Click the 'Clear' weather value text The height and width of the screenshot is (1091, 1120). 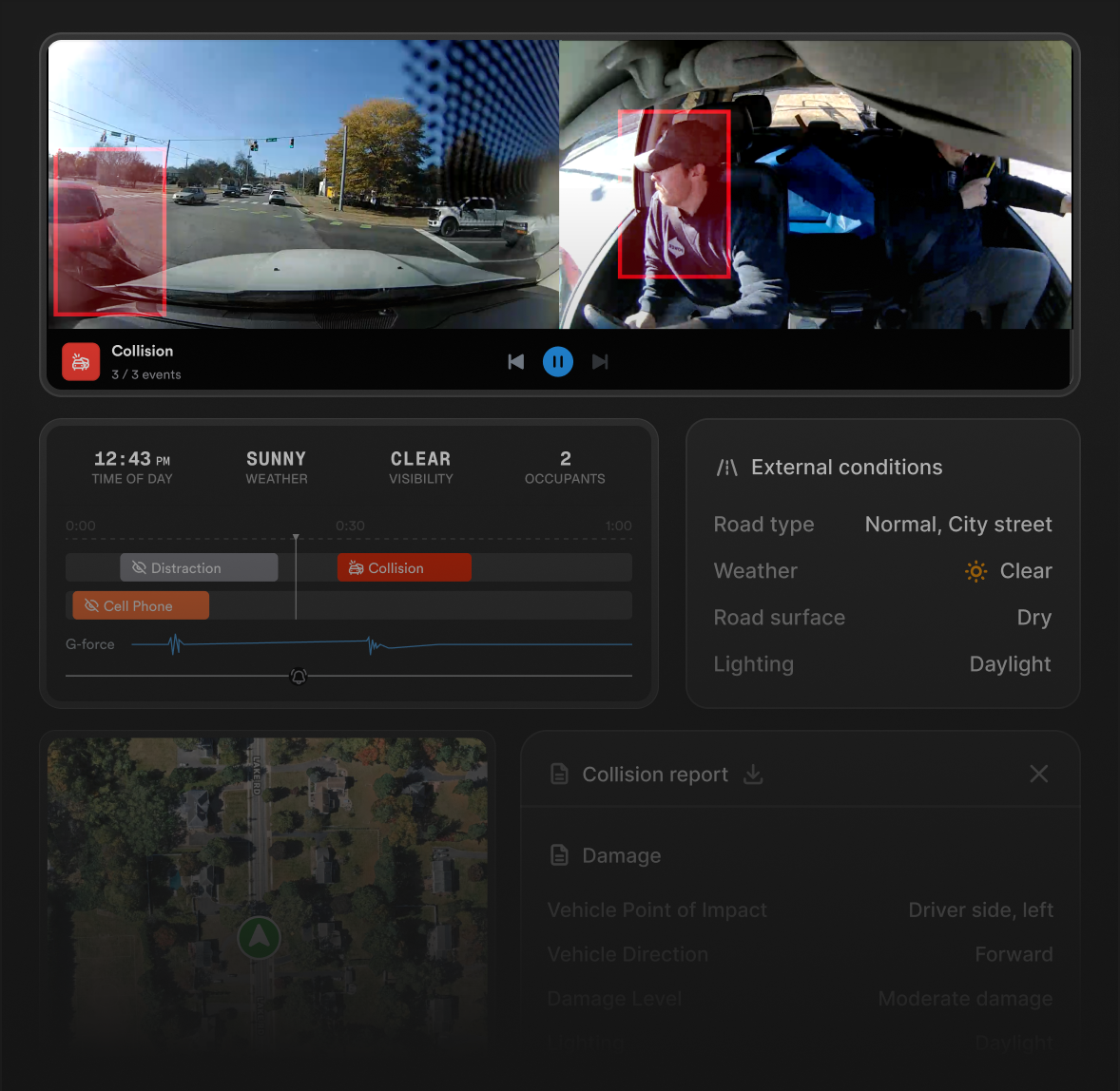pyautogui.click(x=1026, y=570)
